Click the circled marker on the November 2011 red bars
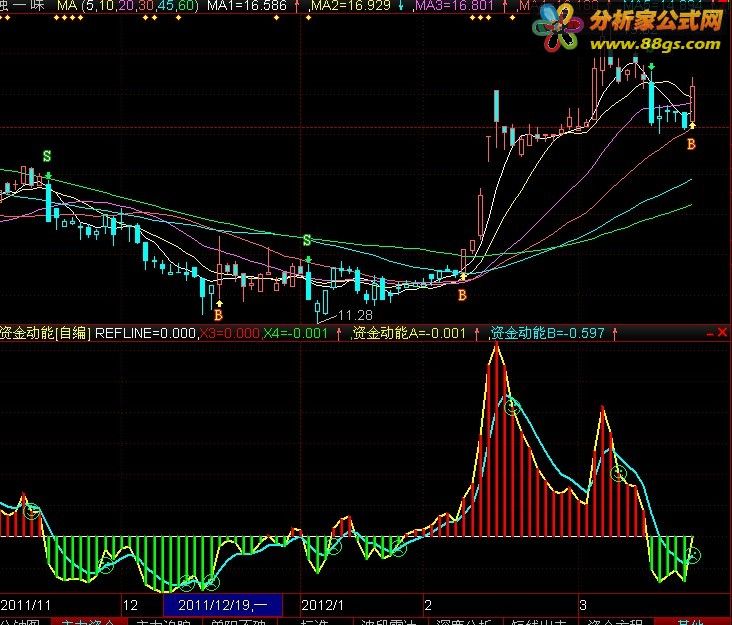 point(32,511)
